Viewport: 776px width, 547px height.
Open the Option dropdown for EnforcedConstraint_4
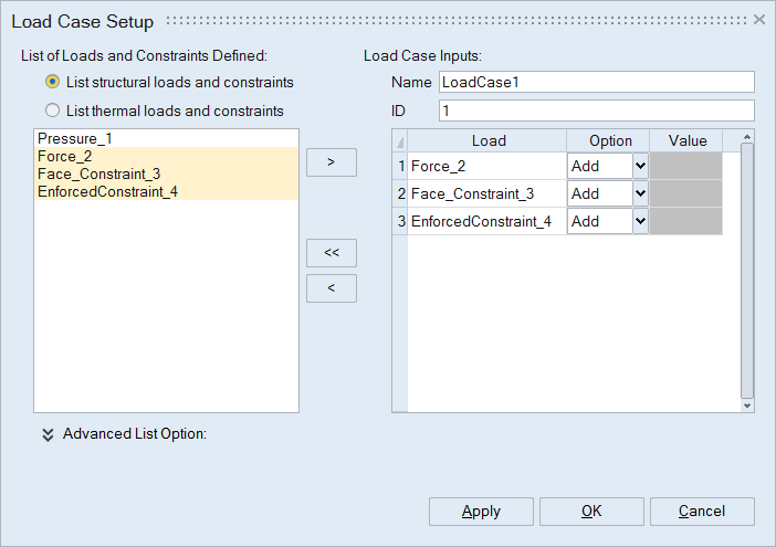click(x=640, y=222)
